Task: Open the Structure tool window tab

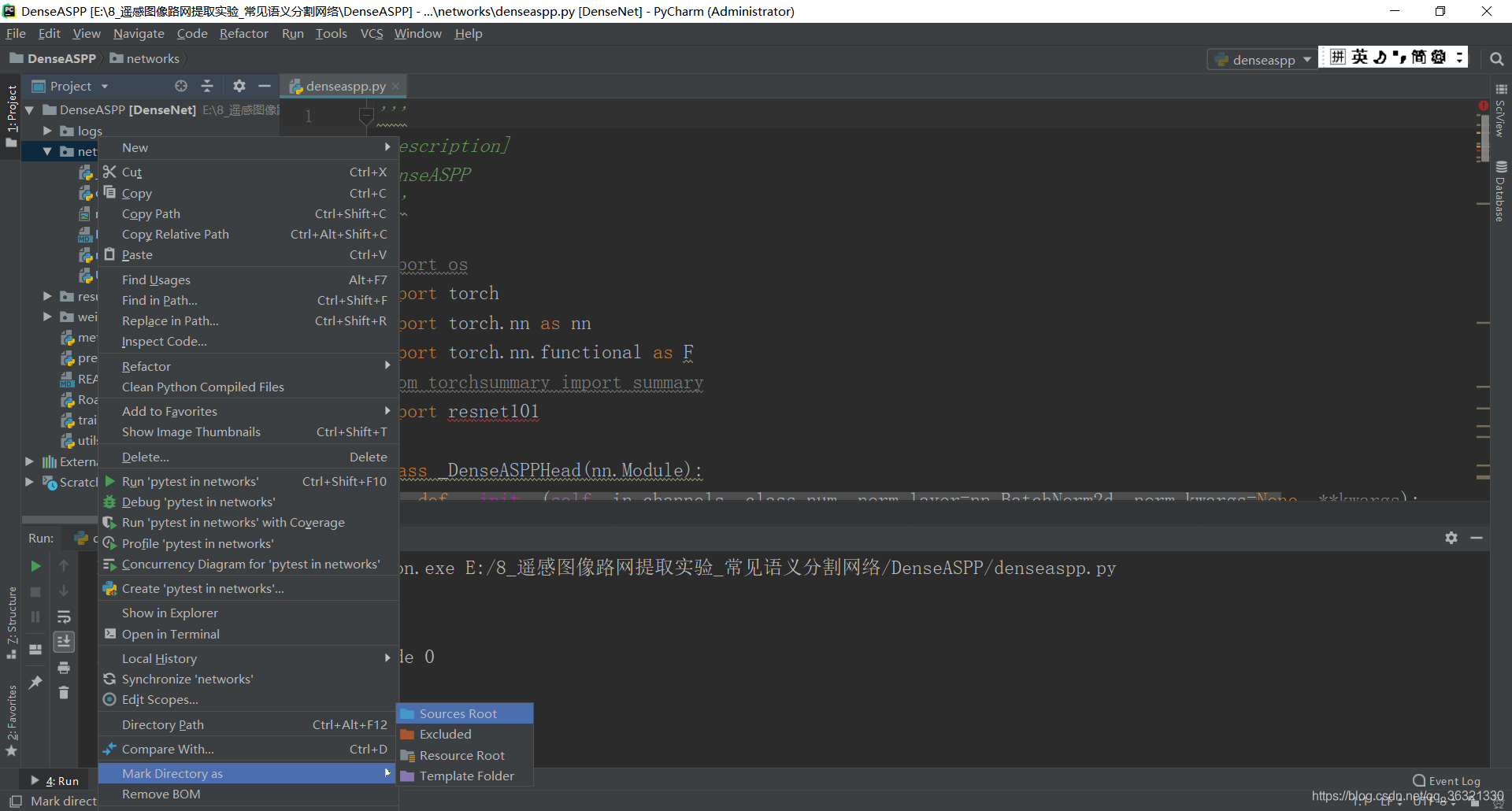Action: pyautogui.click(x=12, y=623)
